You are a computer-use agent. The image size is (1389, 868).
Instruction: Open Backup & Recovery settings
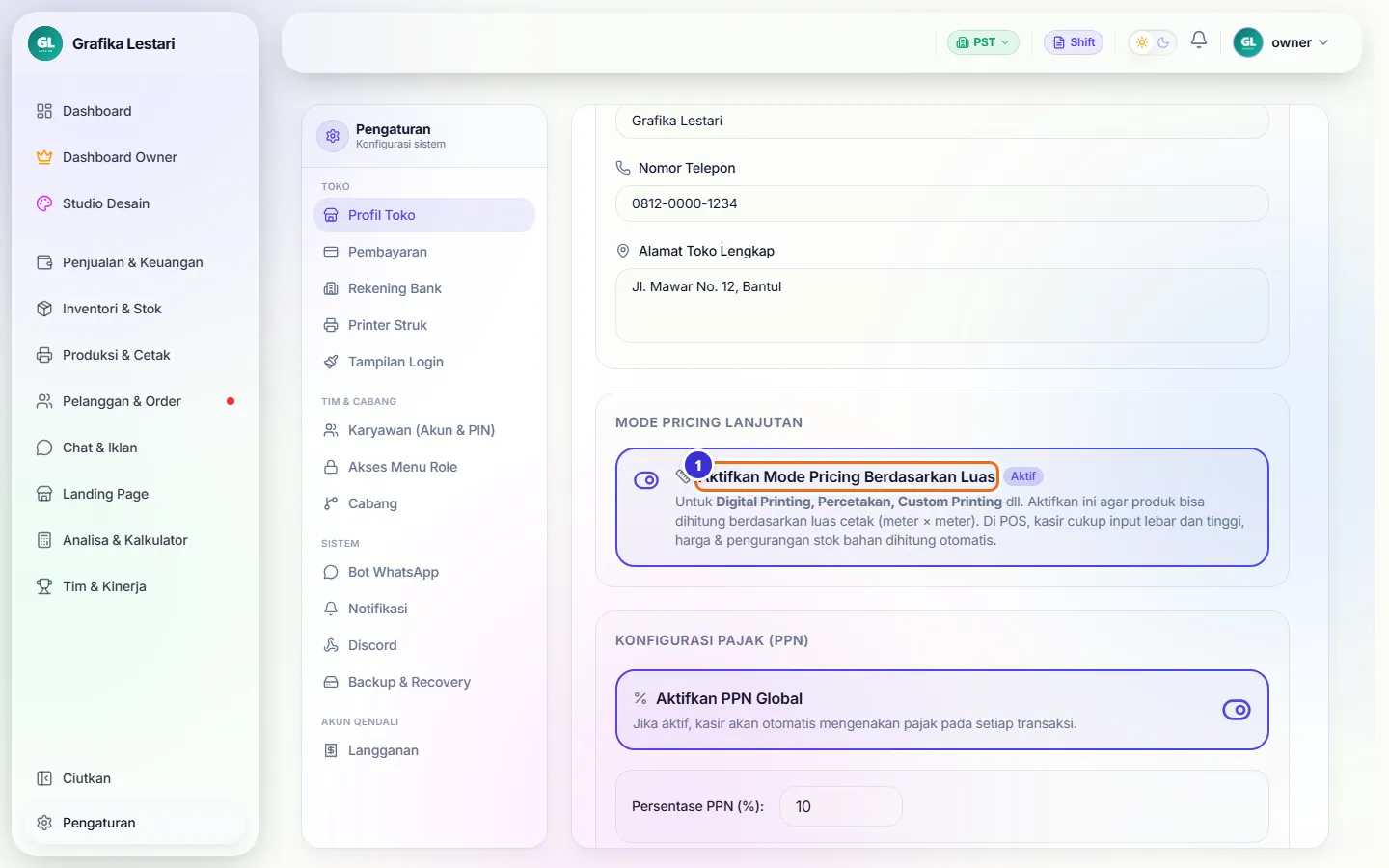(424, 682)
